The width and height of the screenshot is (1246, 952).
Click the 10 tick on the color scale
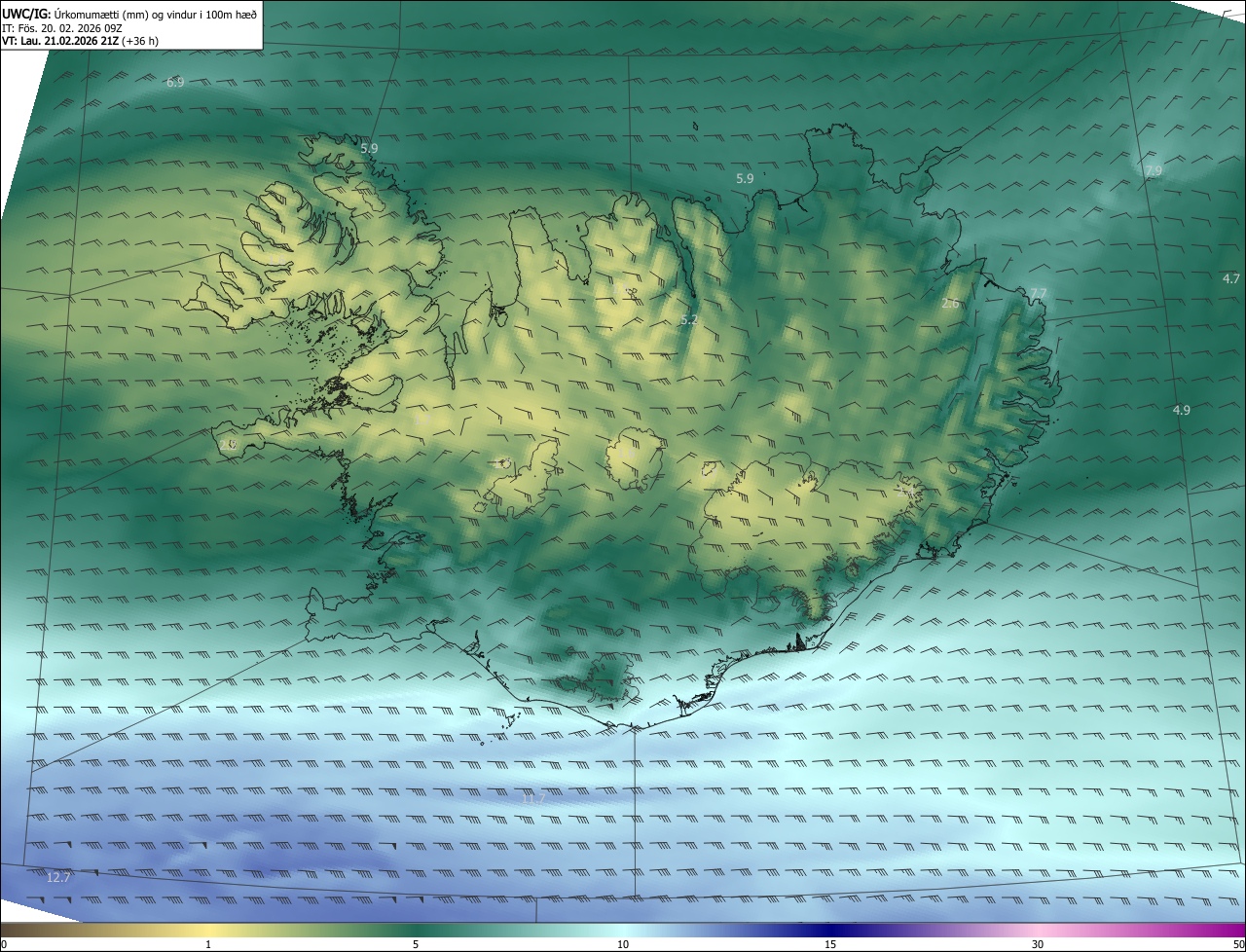coord(622,944)
